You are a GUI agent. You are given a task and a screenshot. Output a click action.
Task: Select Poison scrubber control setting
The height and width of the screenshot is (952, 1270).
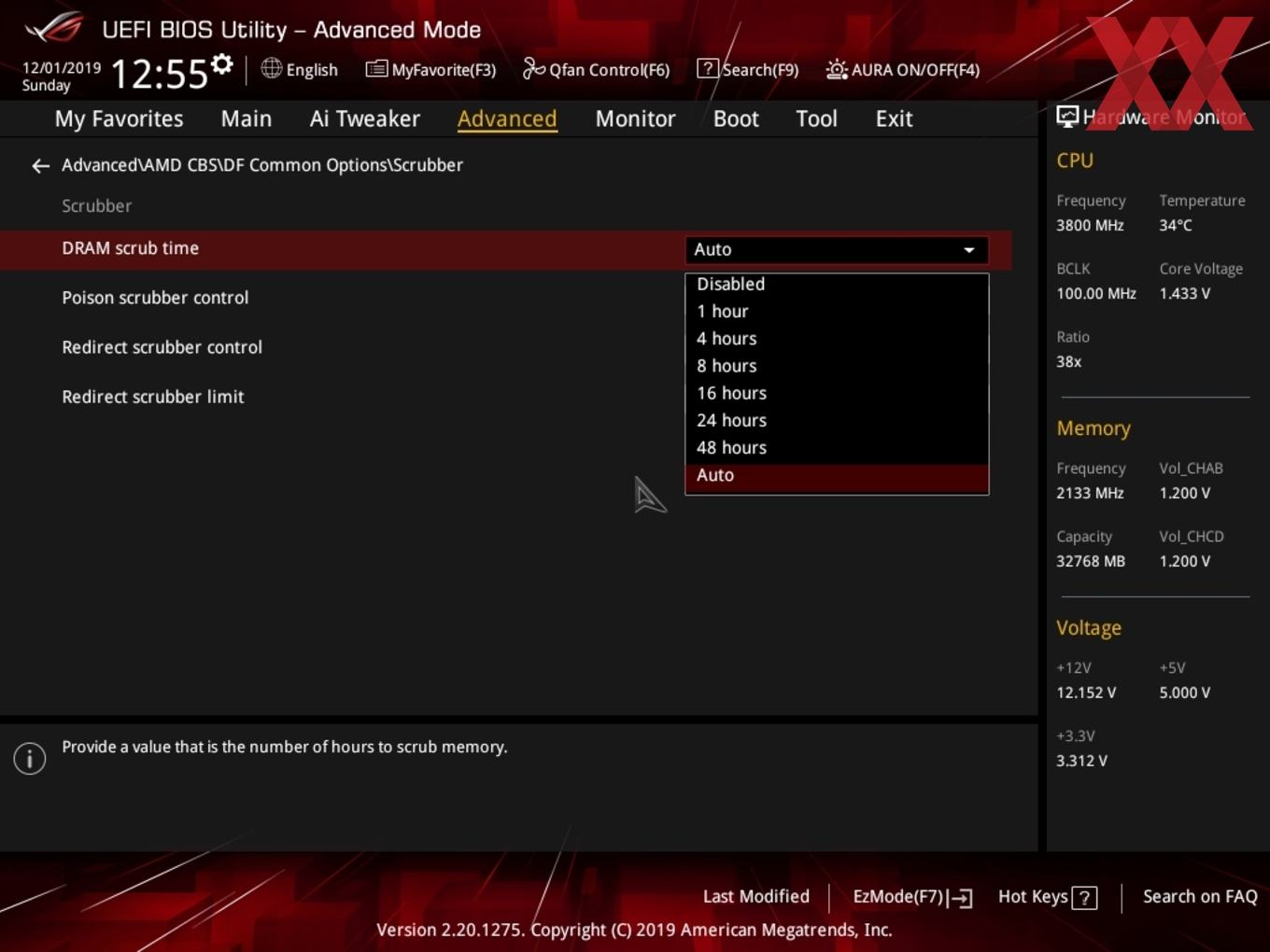coord(155,298)
